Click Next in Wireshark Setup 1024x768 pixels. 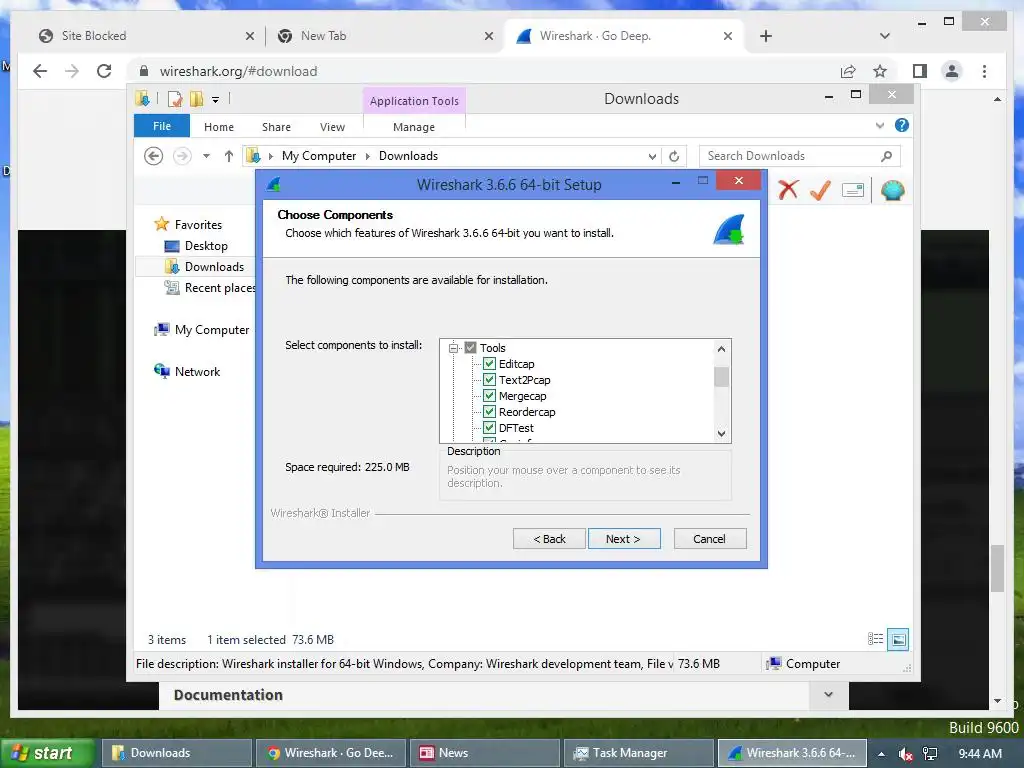click(x=624, y=539)
